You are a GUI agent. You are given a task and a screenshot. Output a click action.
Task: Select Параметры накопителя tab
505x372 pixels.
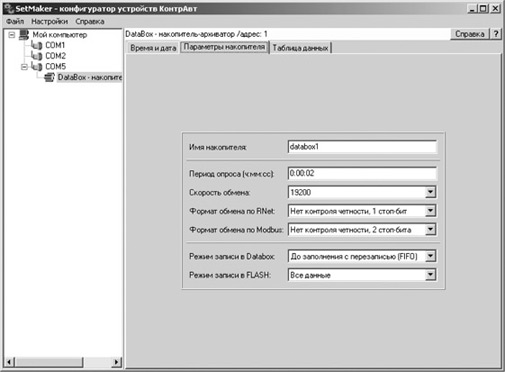224,47
